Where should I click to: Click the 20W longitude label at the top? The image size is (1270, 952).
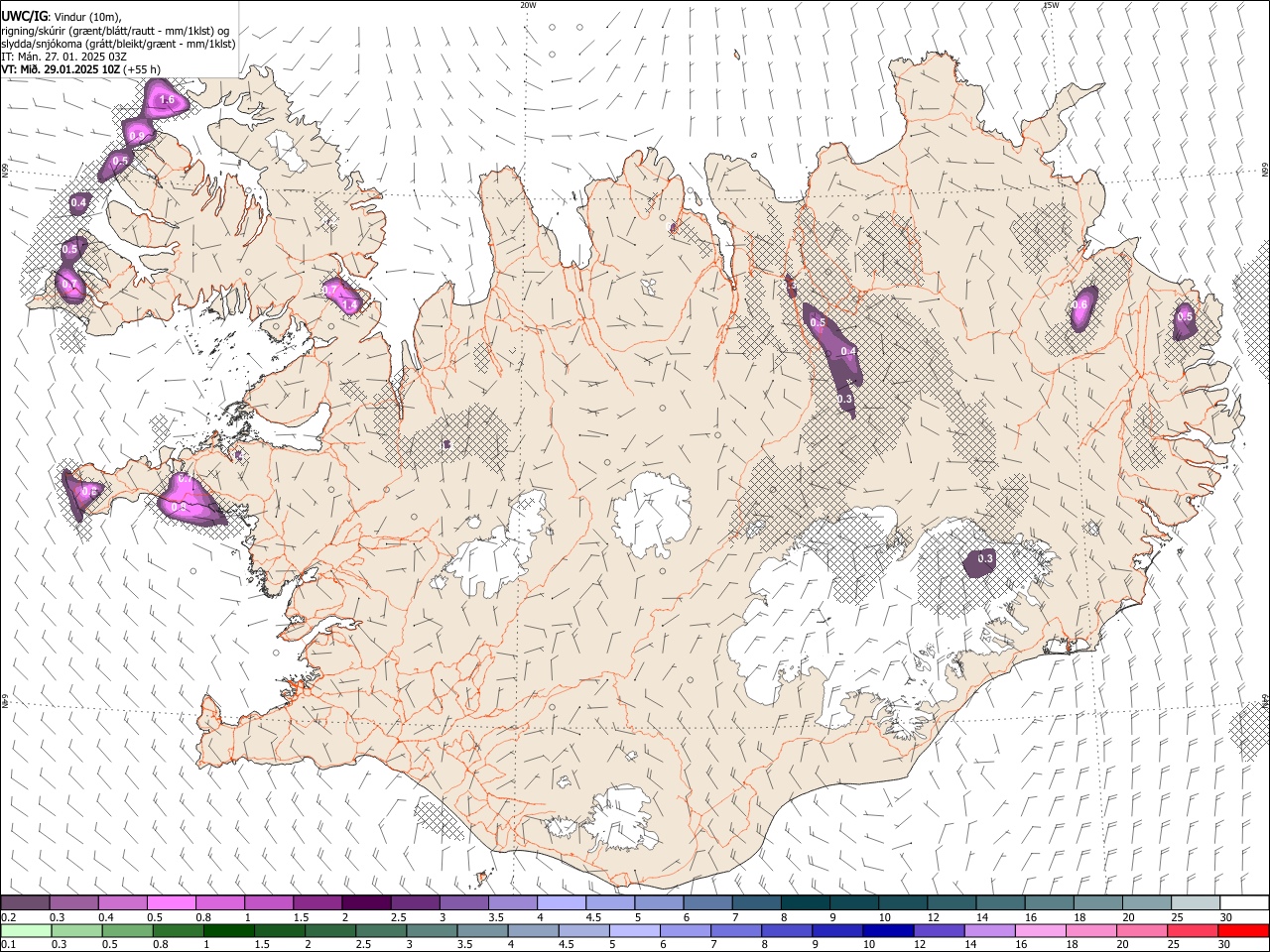coord(528,5)
